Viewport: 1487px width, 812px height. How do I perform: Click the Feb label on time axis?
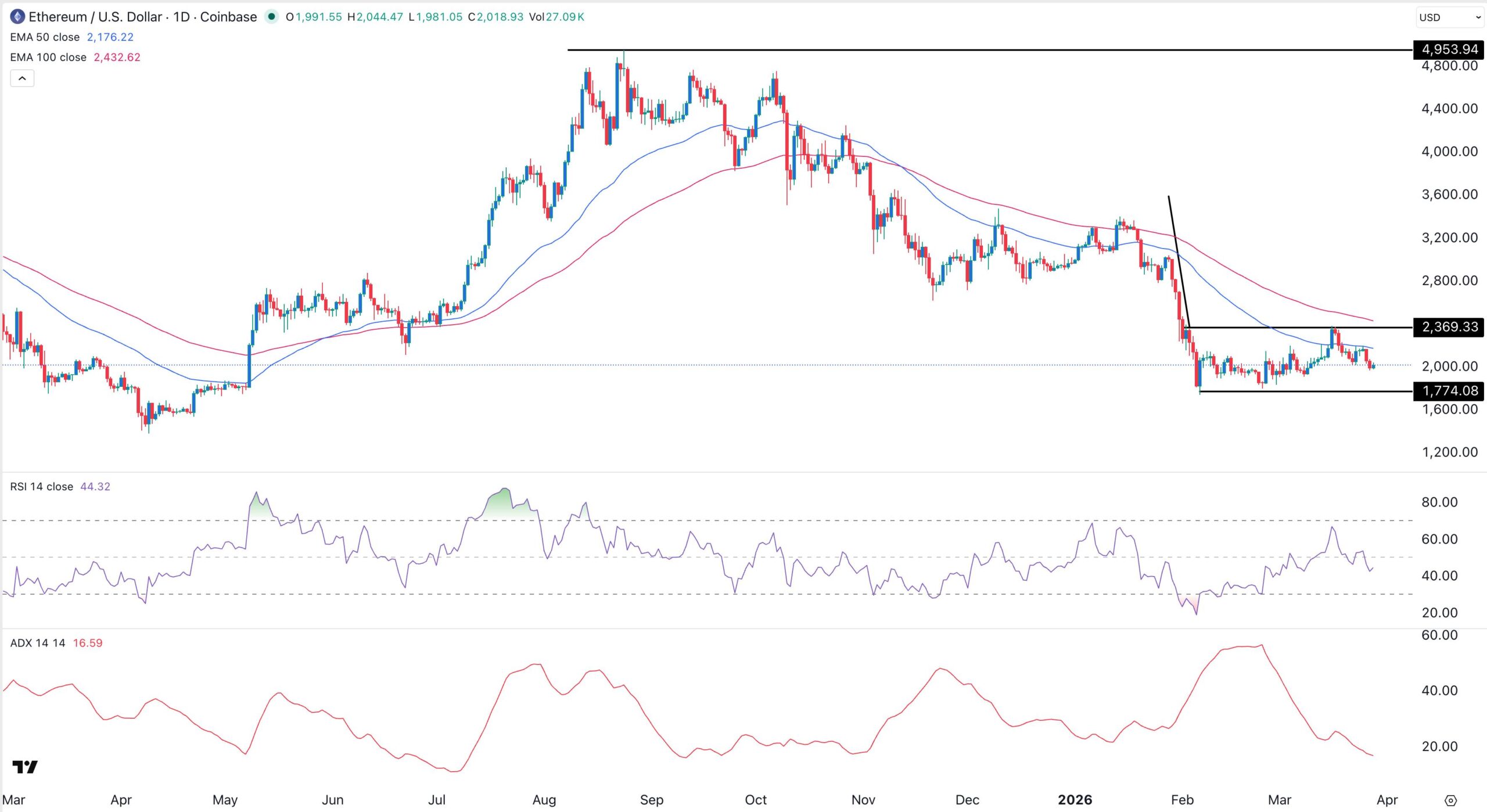(x=1182, y=800)
